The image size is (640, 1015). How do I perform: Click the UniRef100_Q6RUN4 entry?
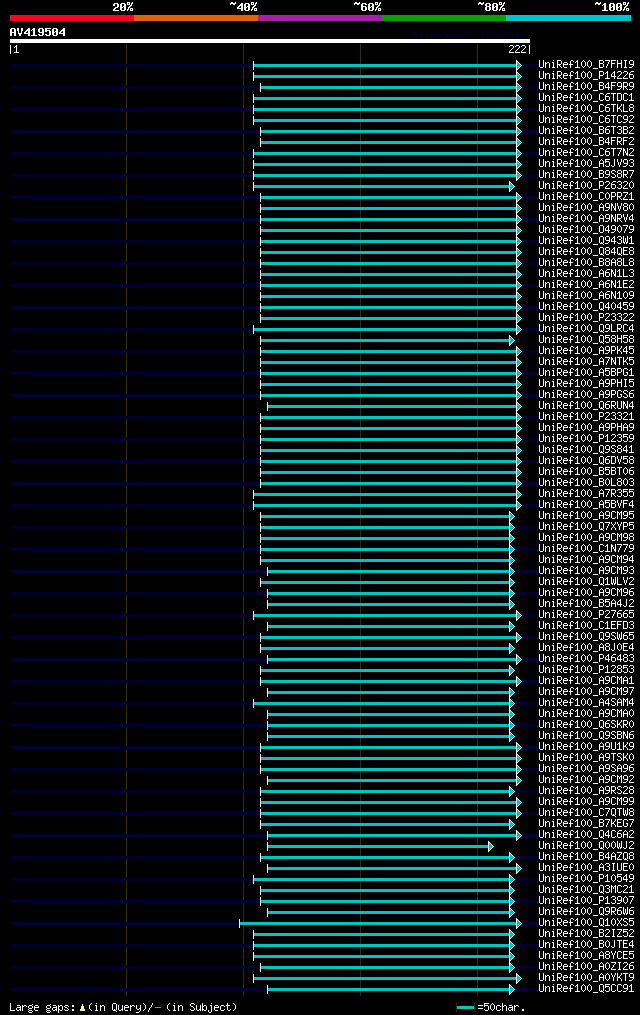[x=586, y=406]
